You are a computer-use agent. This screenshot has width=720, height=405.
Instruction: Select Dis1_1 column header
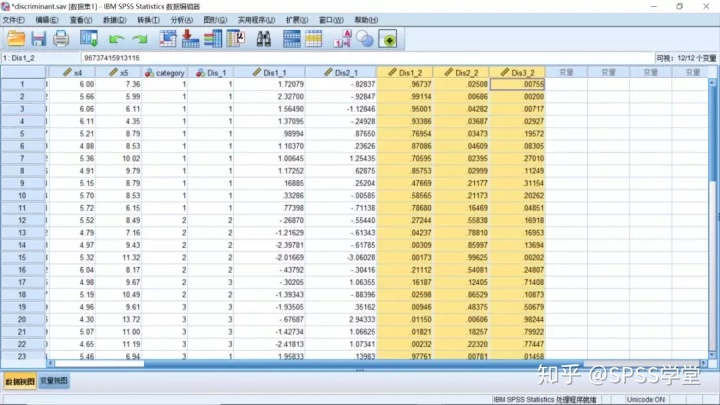tap(270, 73)
